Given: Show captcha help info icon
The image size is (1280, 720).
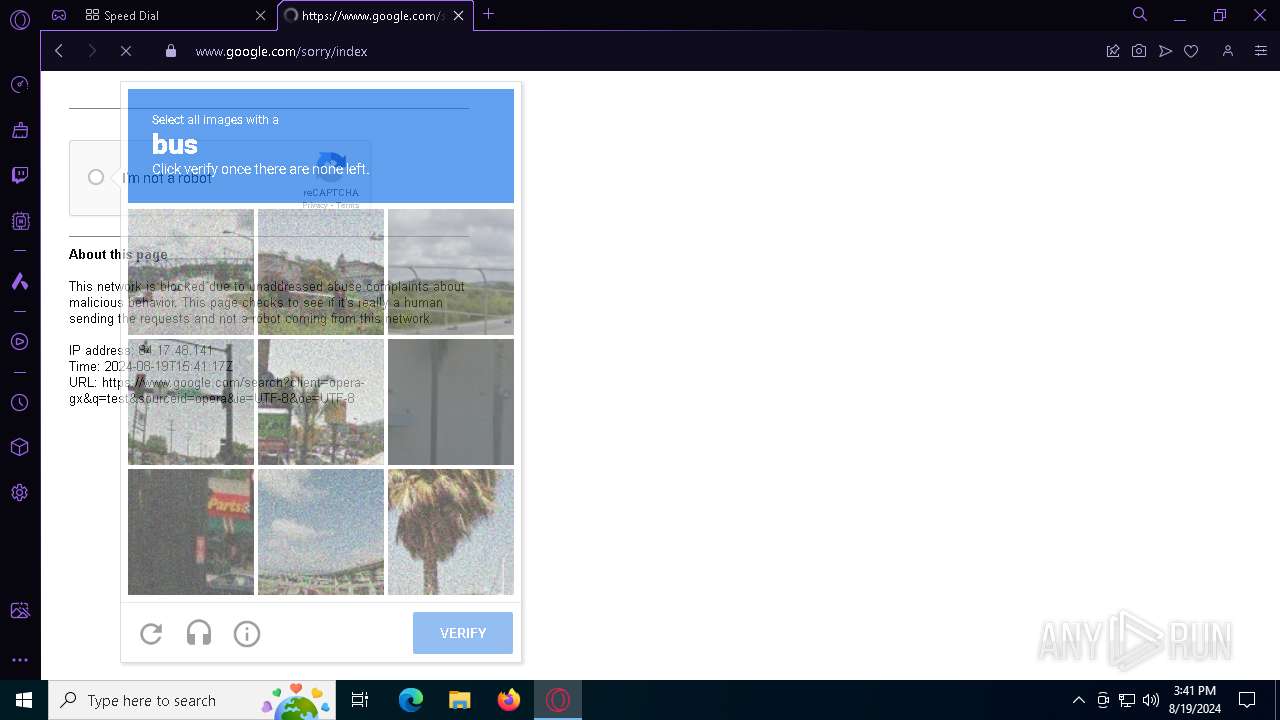Looking at the screenshot, I should pos(247,633).
